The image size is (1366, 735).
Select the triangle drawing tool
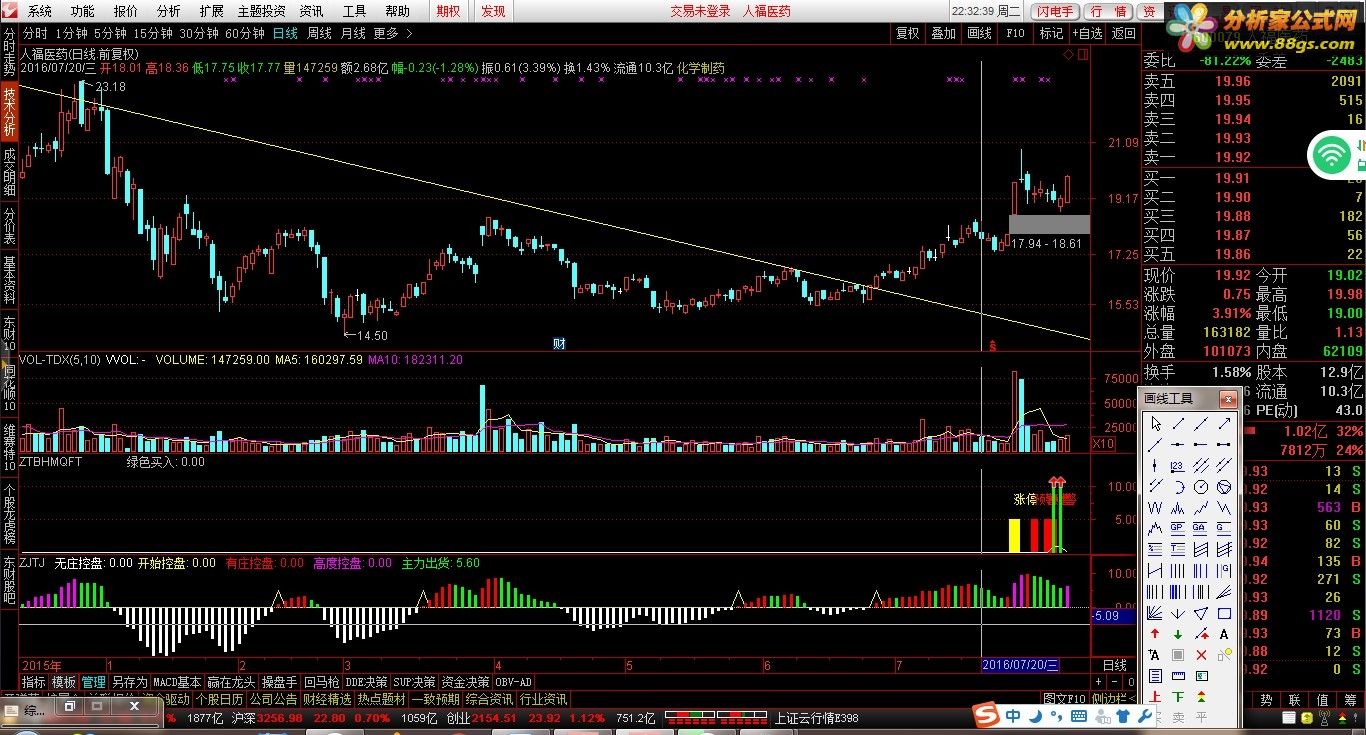point(1200,612)
